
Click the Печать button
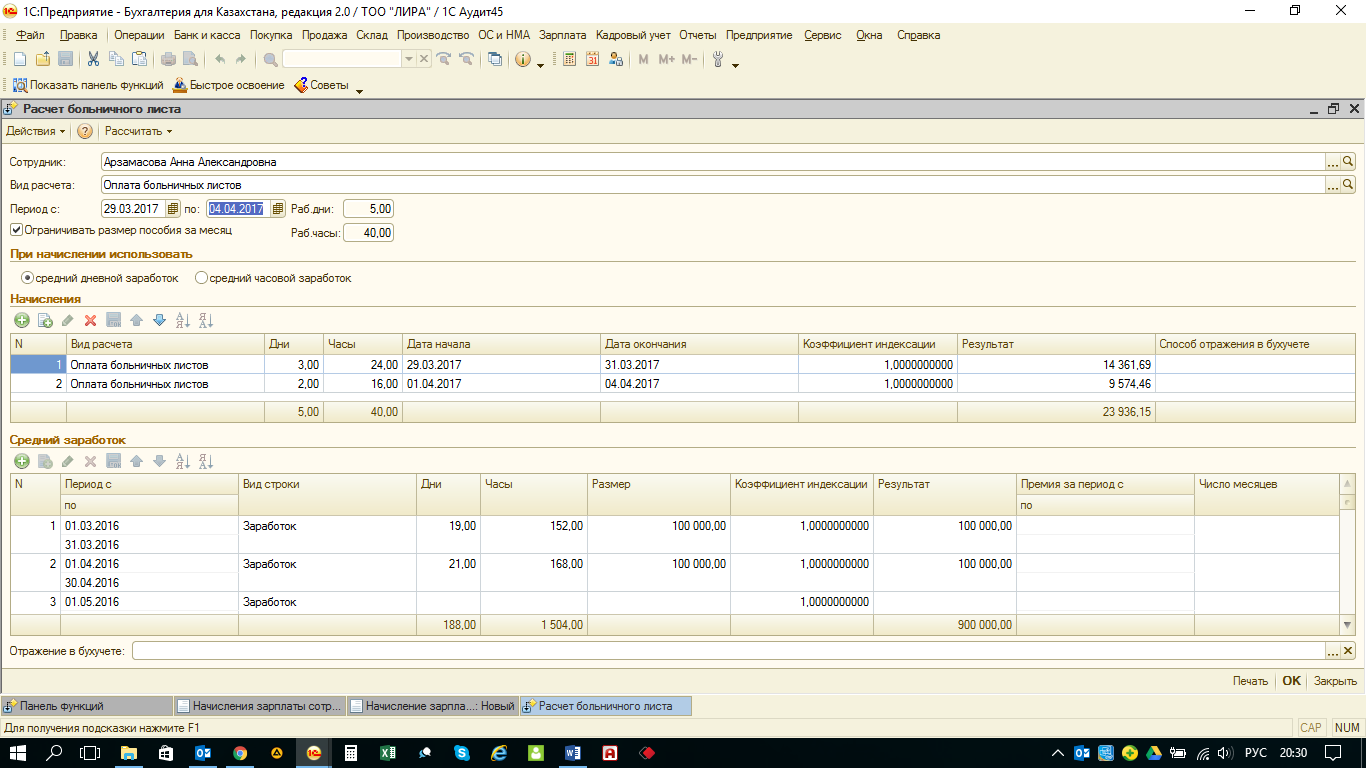pyautogui.click(x=1250, y=681)
